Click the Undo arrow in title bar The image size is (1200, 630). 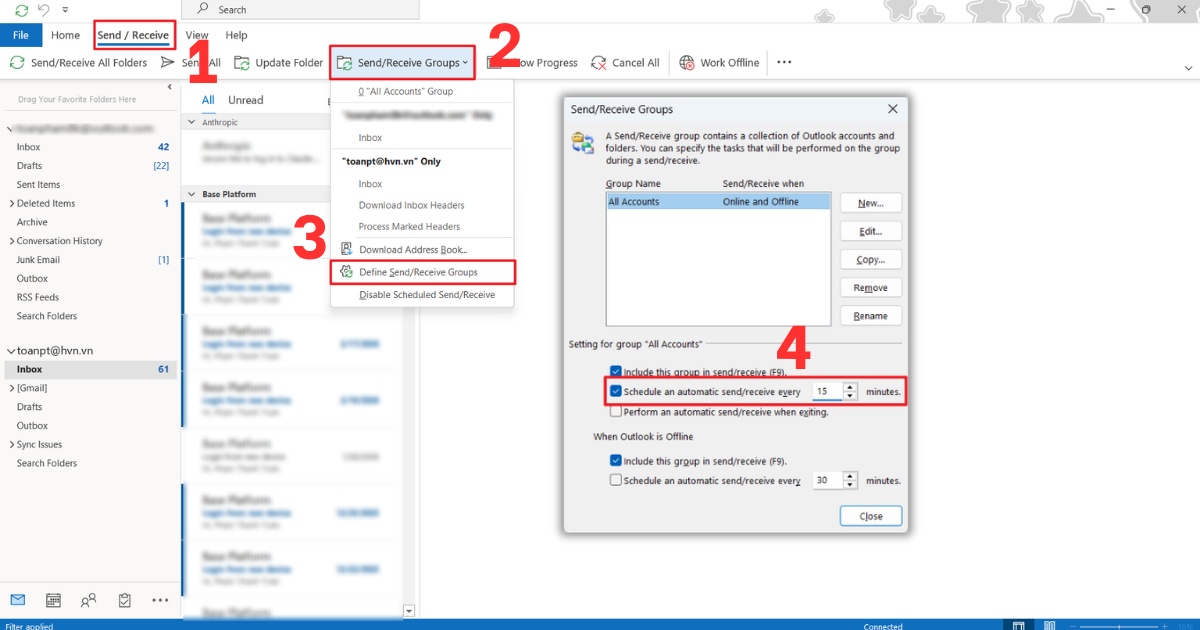point(43,10)
